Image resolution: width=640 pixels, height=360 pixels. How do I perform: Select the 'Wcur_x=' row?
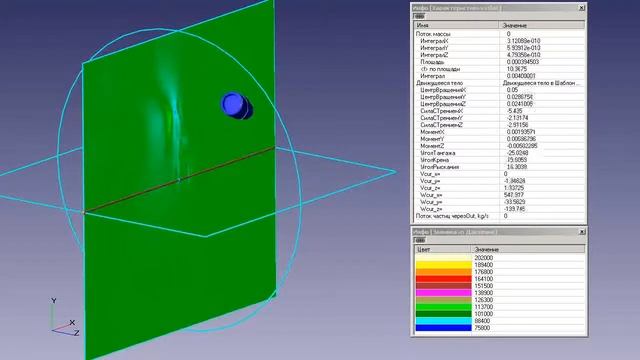point(499,195)
